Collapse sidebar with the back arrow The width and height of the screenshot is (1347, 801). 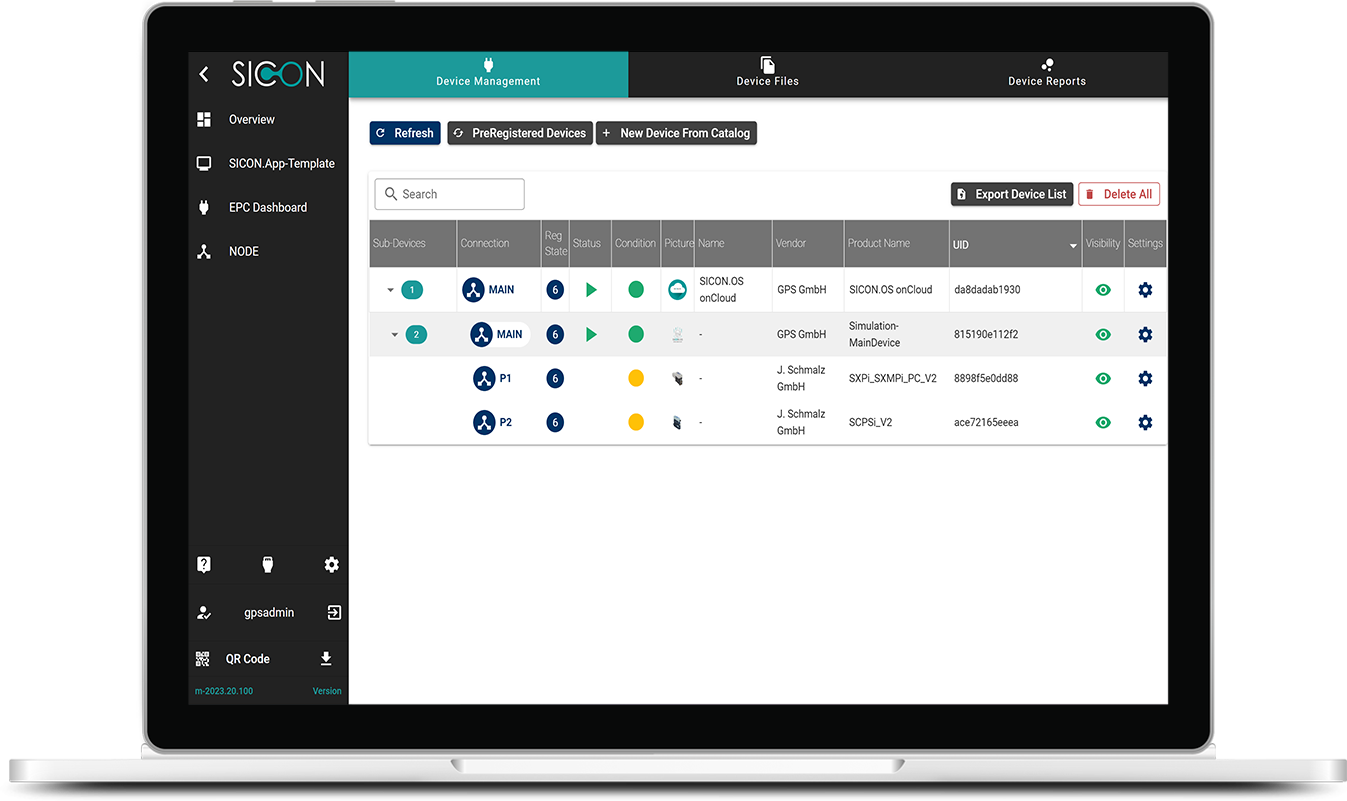click(204, 74)
